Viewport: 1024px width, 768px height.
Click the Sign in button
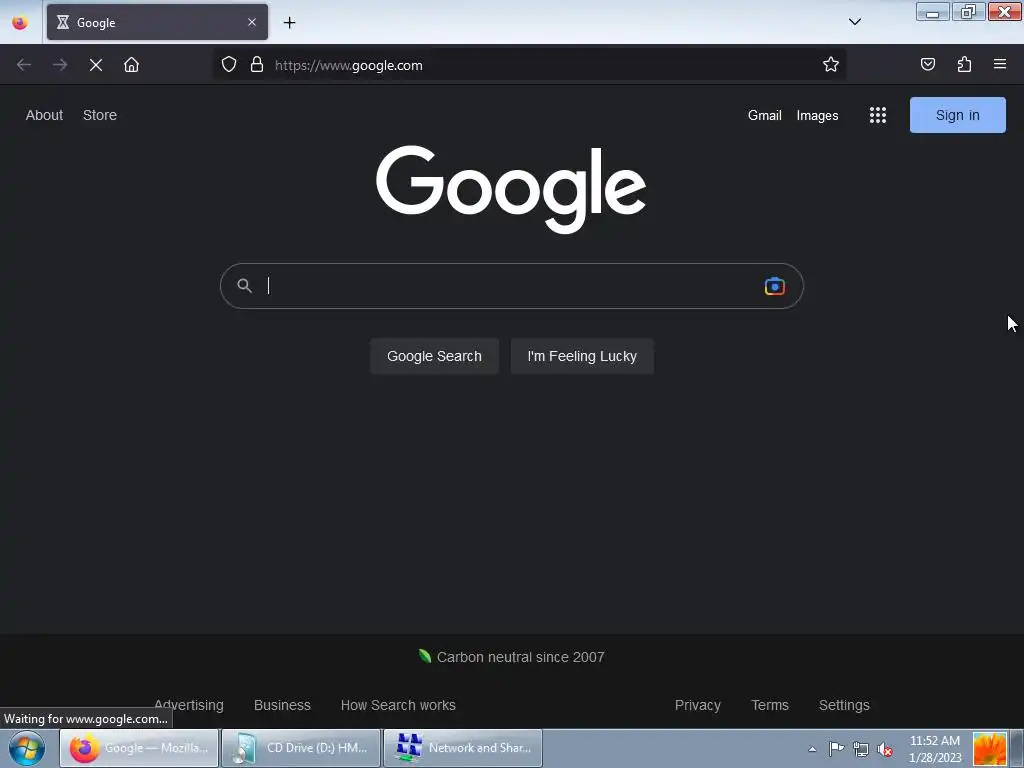click(x=957, y=115)
